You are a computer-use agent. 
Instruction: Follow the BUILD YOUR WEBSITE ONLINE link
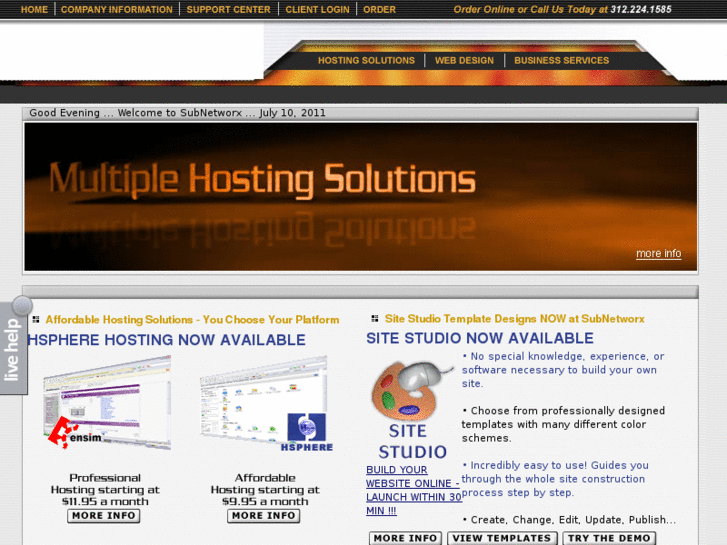pos(413,490)
